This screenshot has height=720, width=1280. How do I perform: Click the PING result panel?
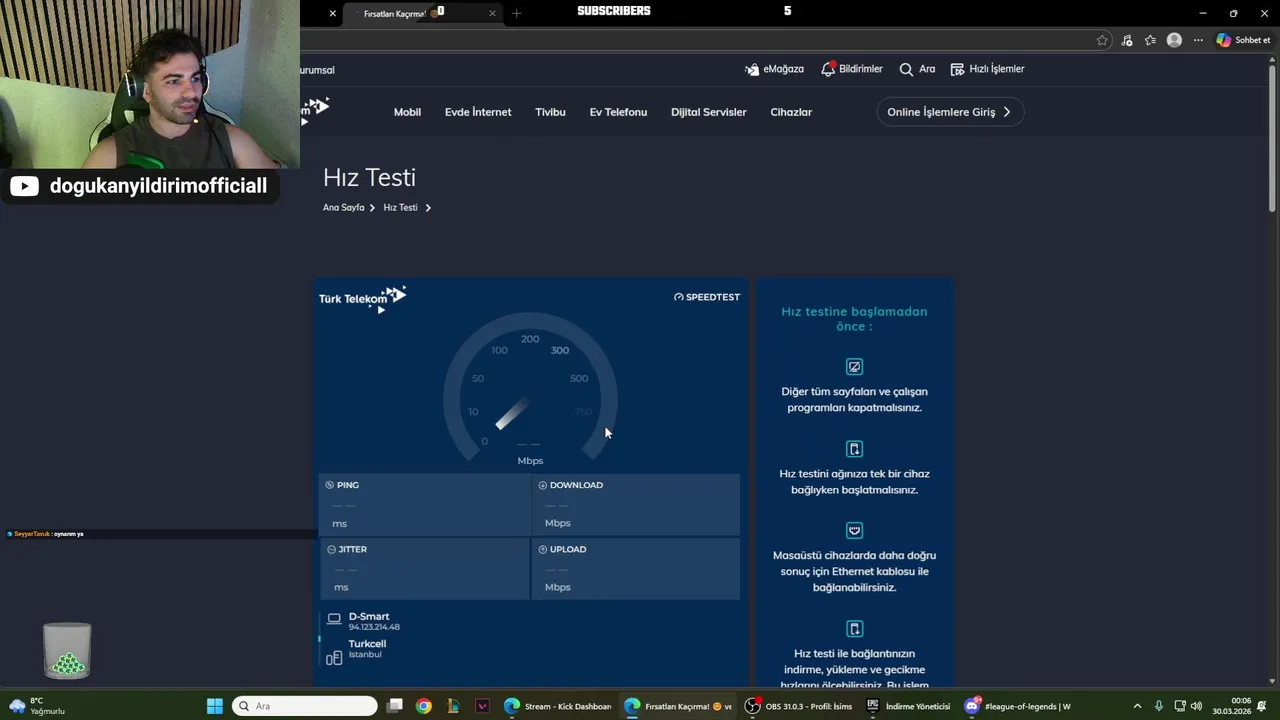pos(424,505)
